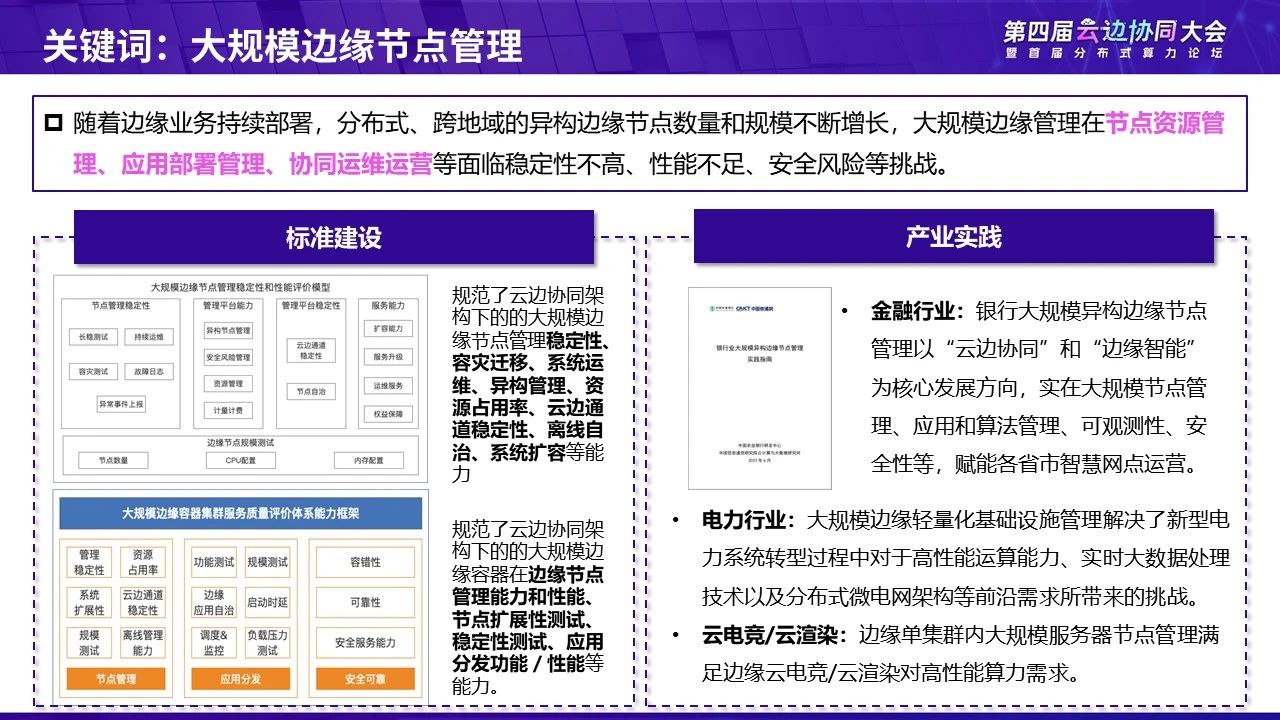
Task: Click the 离线管理能力 box
Action: click(x=143, y=642)
